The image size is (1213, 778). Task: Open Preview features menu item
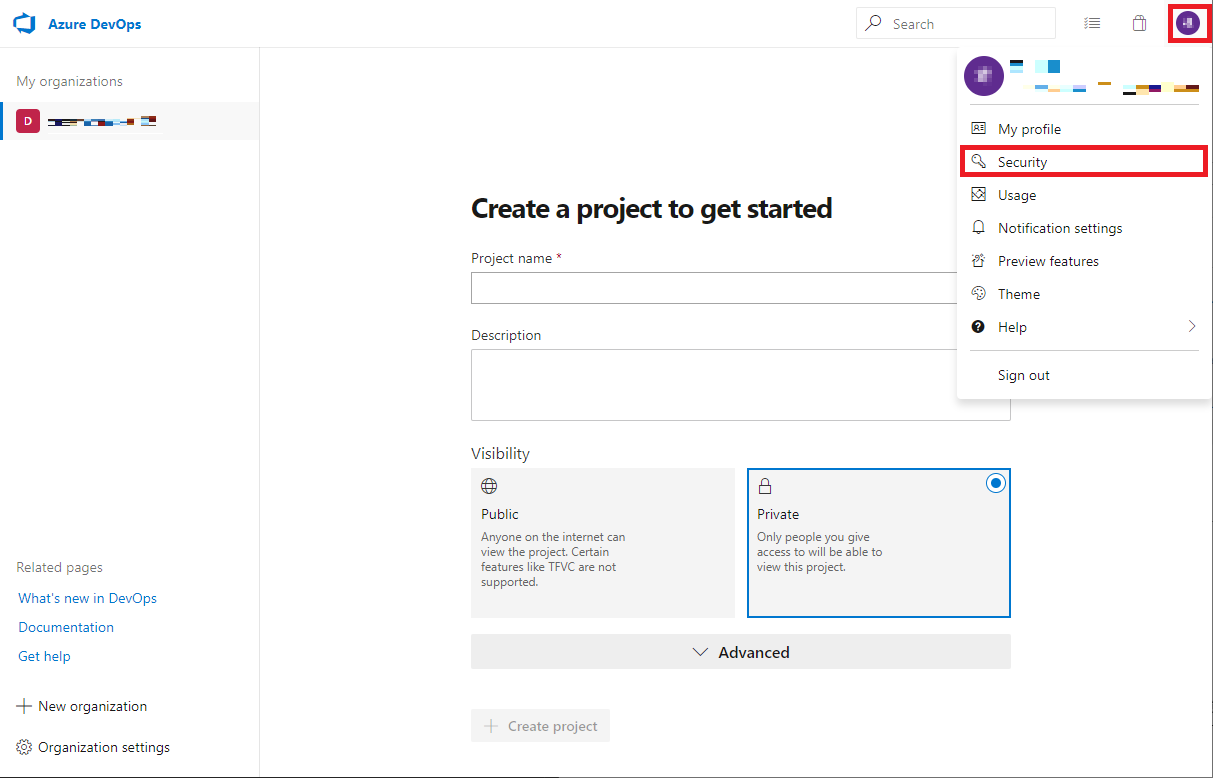(1084, 260)
